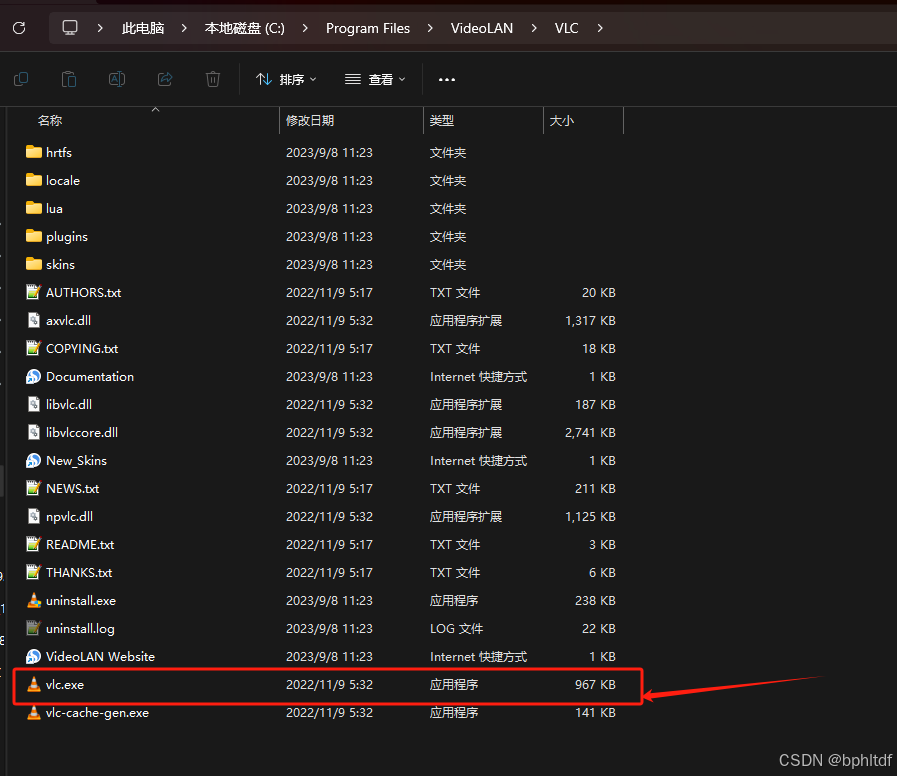Image resolution: width=897 pixels, height=776 pixels.
Task: Expand chevron after VLC breadcrumb
Action: tap(600, 28)
